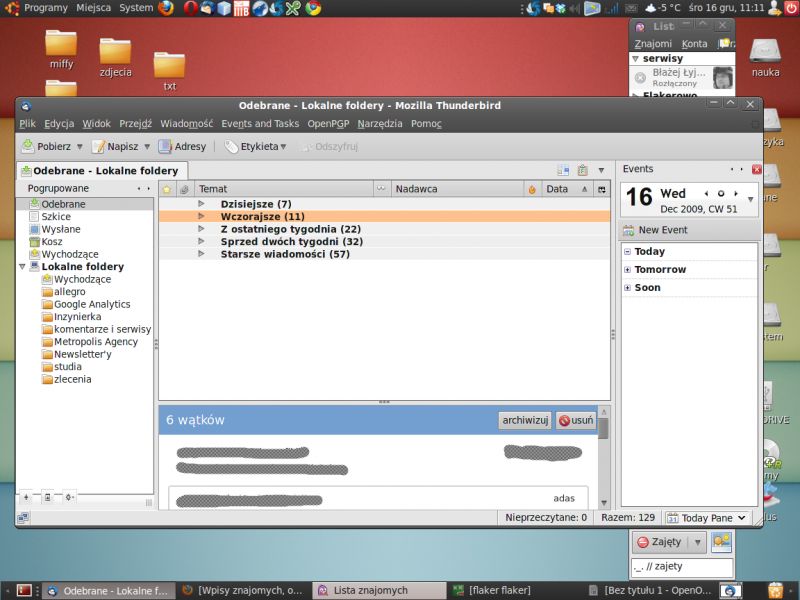
Task: Click the junk flame column header
Action: (532, 189)
